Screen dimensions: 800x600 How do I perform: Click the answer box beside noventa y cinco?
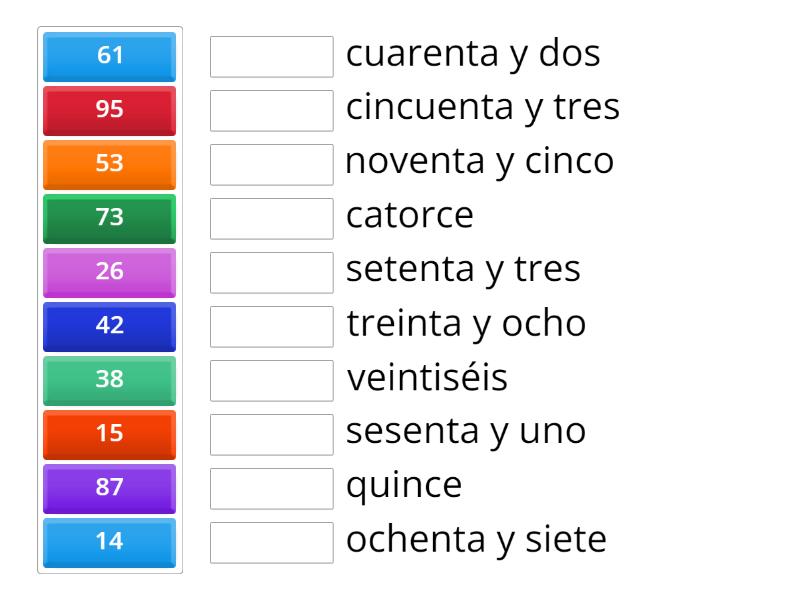click(x=271, y=164)
